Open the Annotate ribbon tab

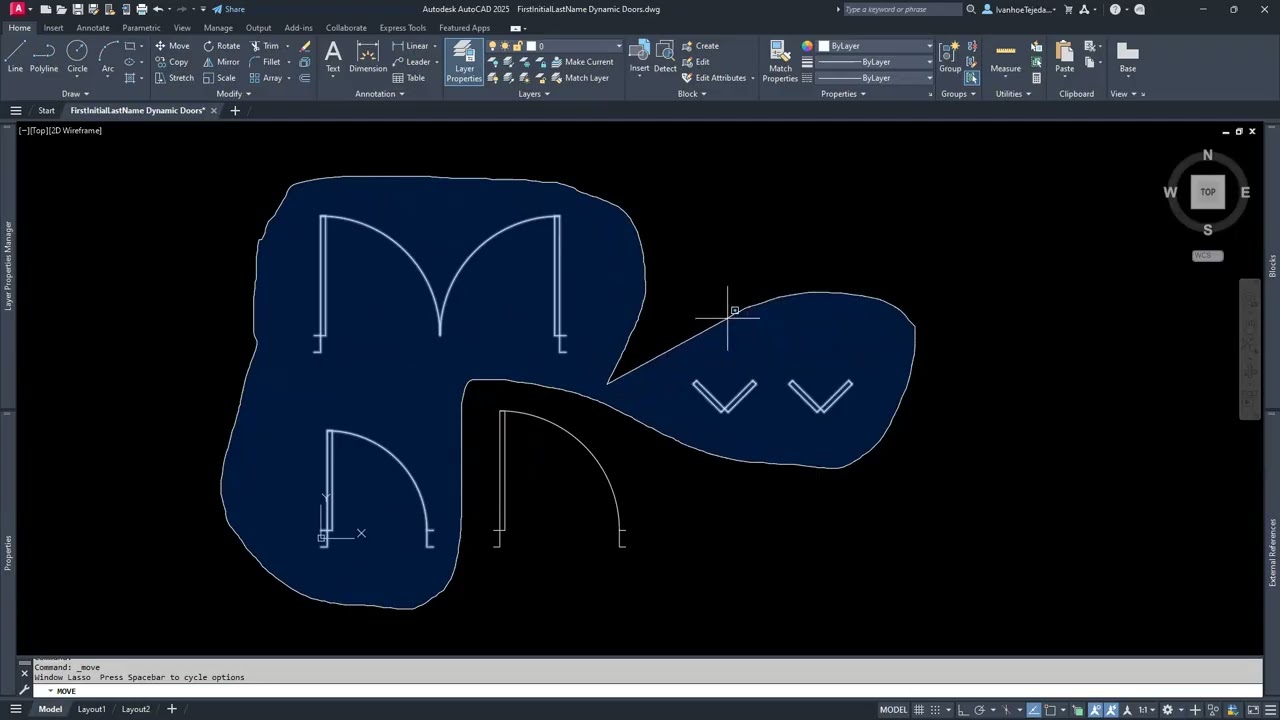(x=93, y=28)
